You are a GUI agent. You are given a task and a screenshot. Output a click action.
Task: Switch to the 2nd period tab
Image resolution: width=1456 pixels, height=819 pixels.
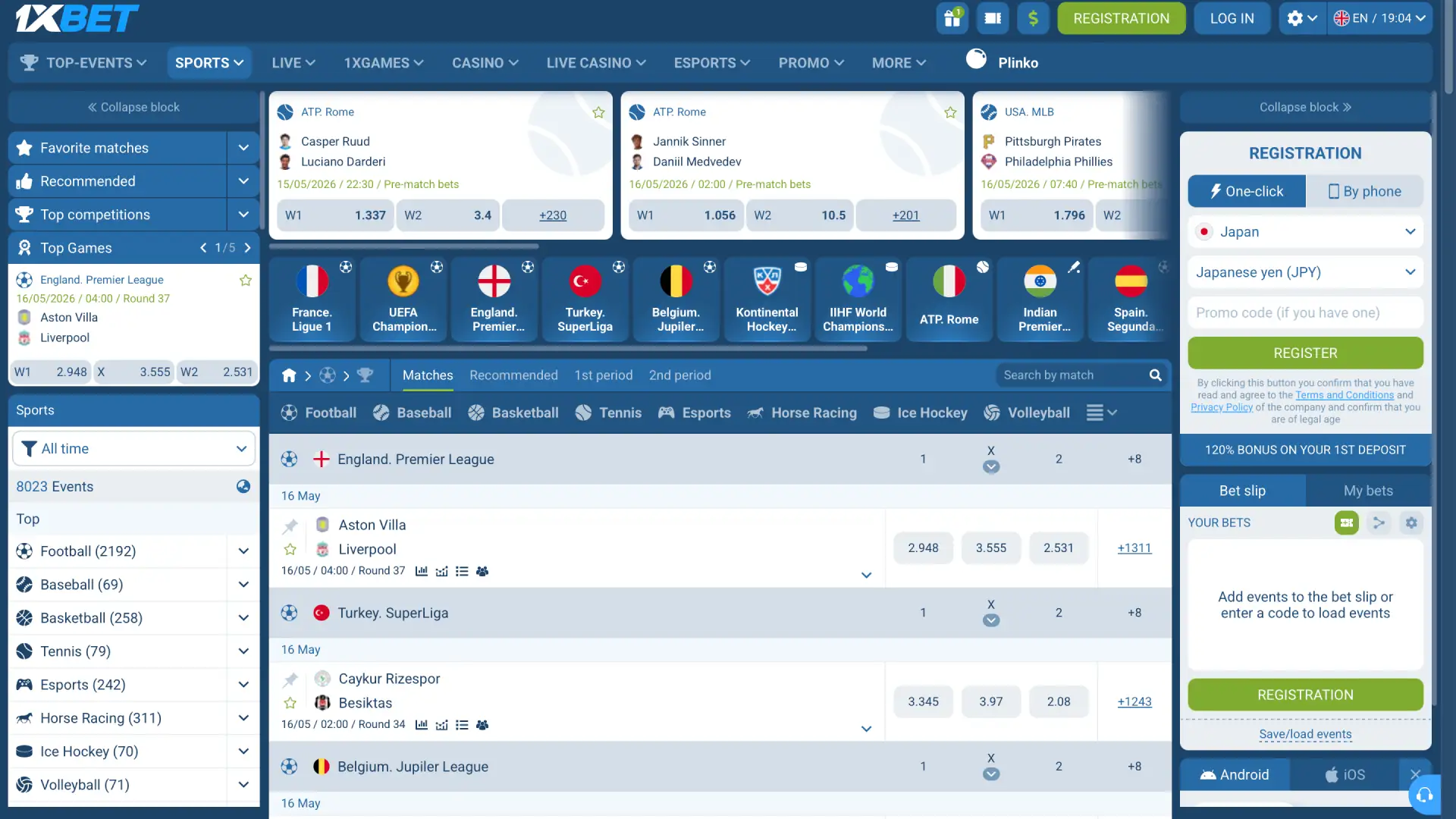click(680, 375)
